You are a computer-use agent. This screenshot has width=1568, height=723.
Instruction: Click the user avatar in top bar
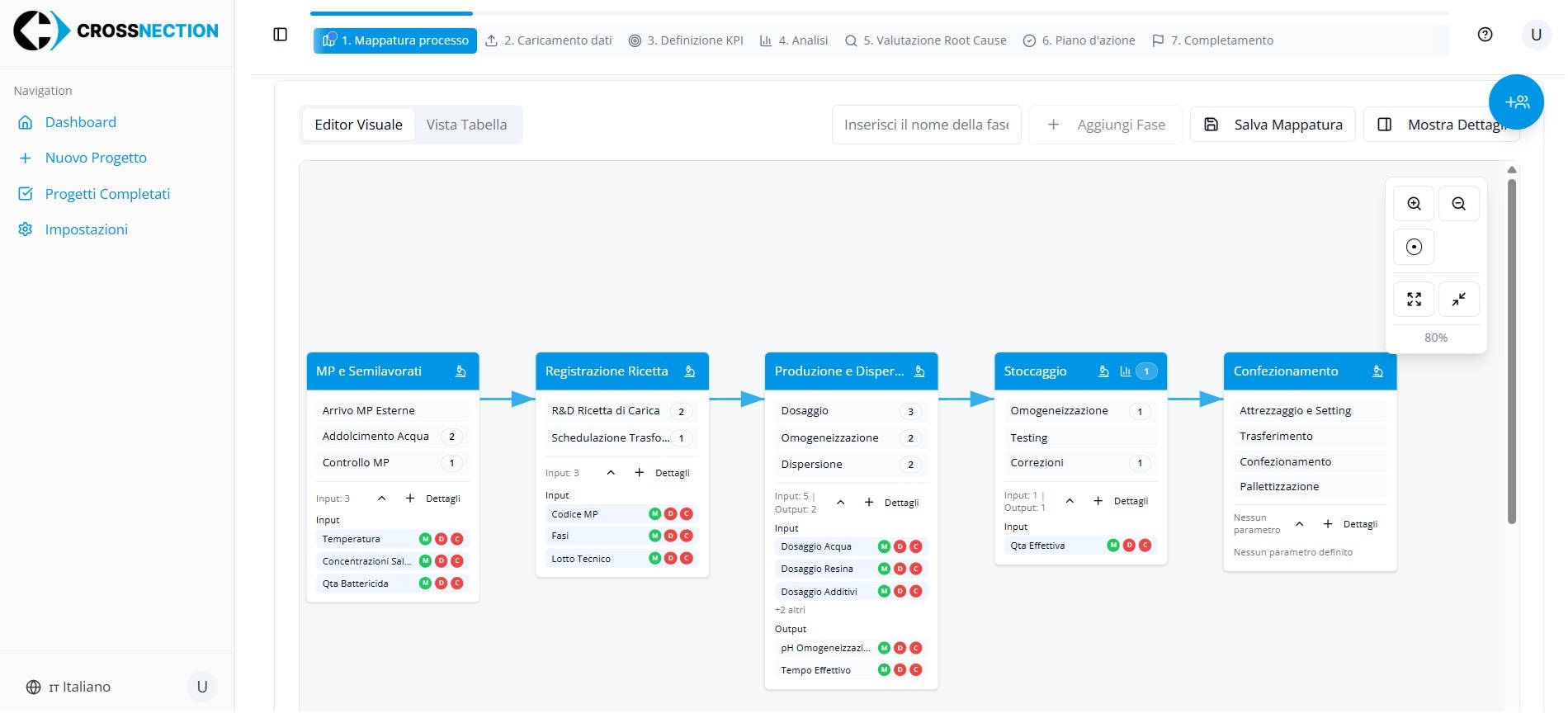coord(1536,35)
